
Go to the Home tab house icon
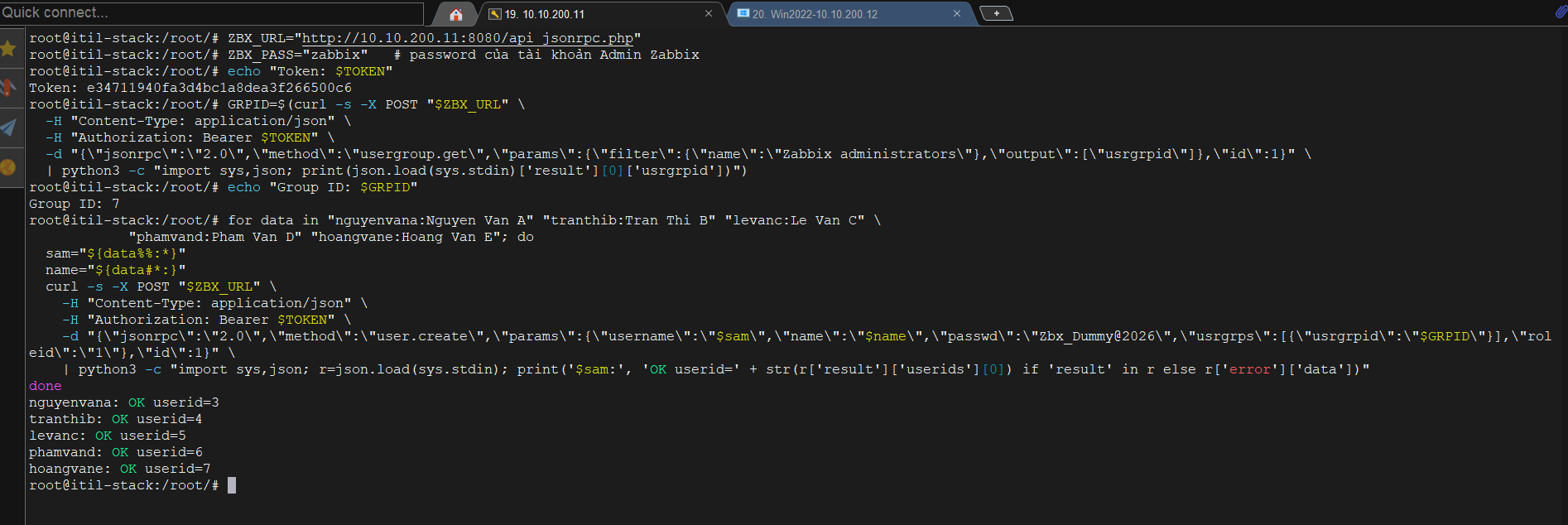(456, 14)
